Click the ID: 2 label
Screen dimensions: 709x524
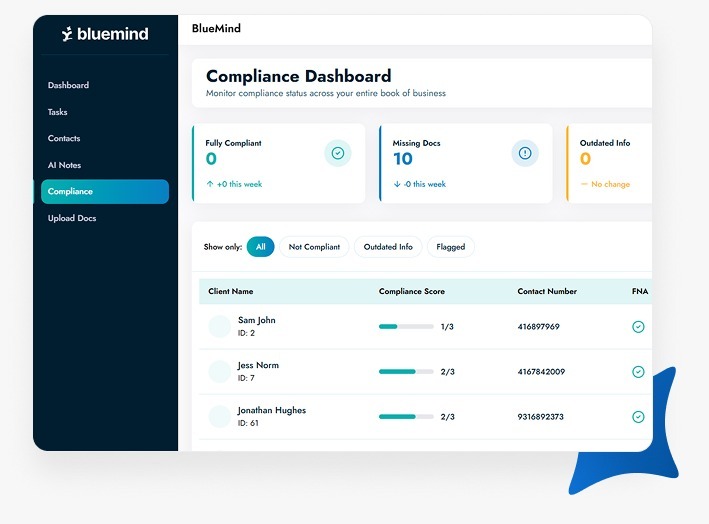pos(246,333)
